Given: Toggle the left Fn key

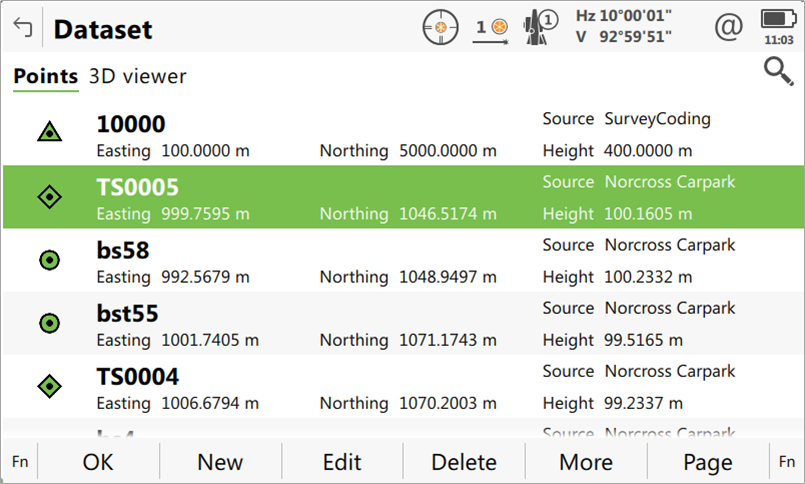Looking at the screenshot, I should [19, 462].
